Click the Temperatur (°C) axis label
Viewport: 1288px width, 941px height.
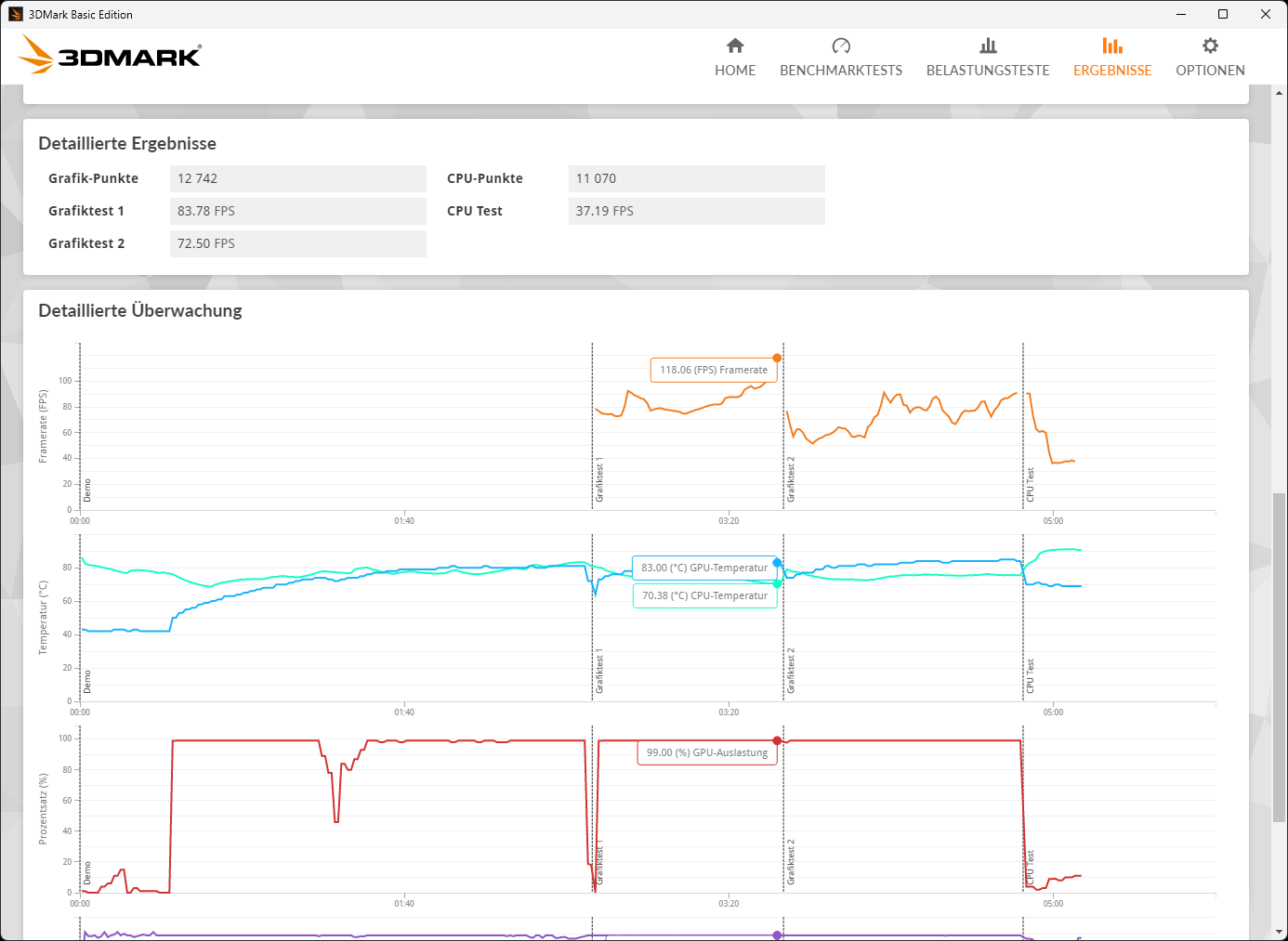point(43,618)
